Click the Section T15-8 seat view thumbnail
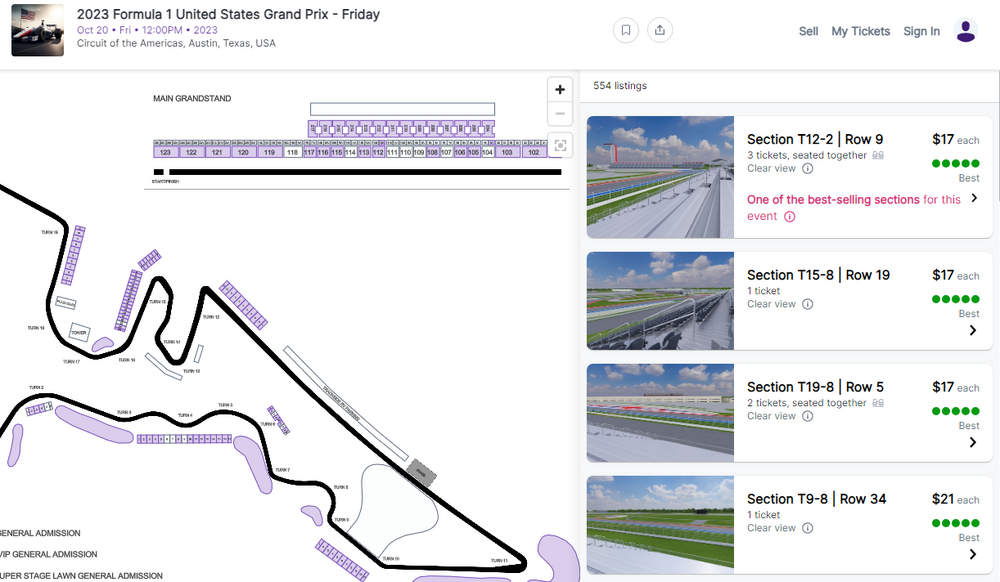The height and width of the screenshot is (582, 1000). 660,300
